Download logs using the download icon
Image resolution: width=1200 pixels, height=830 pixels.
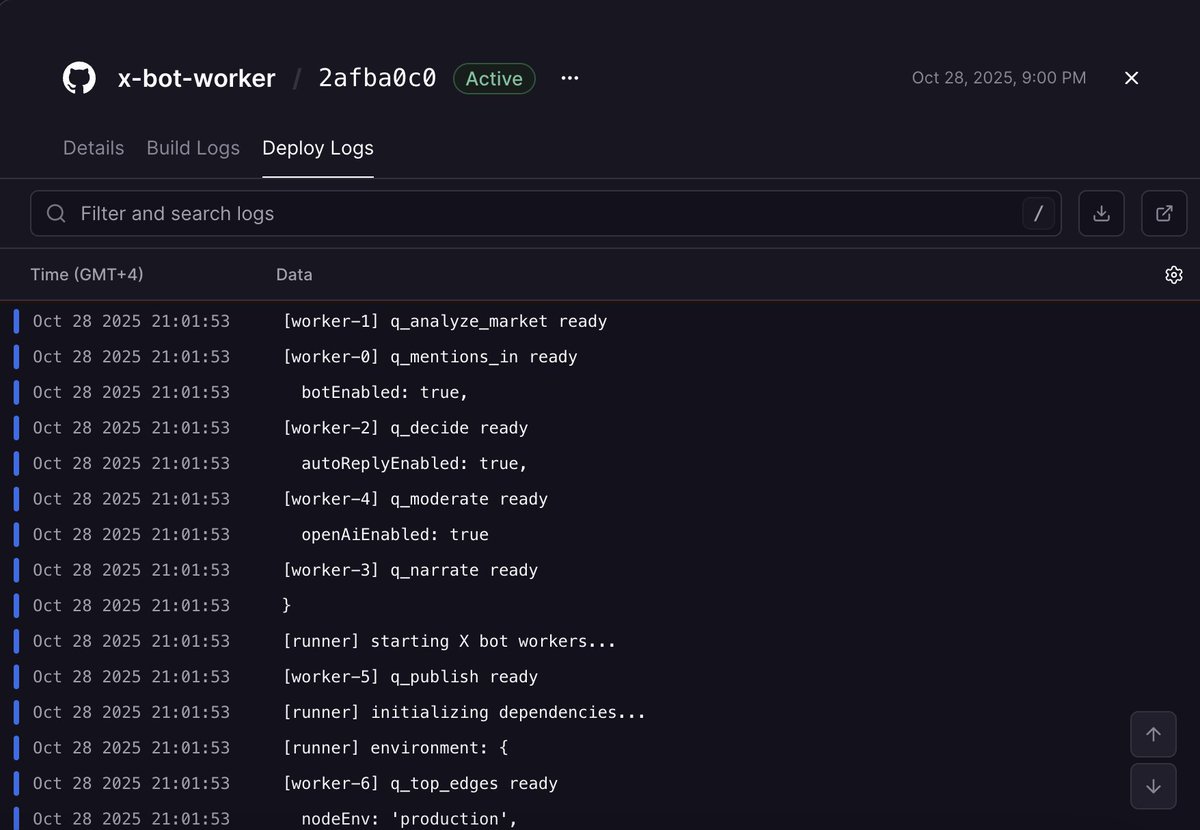tap(1101, 213)
